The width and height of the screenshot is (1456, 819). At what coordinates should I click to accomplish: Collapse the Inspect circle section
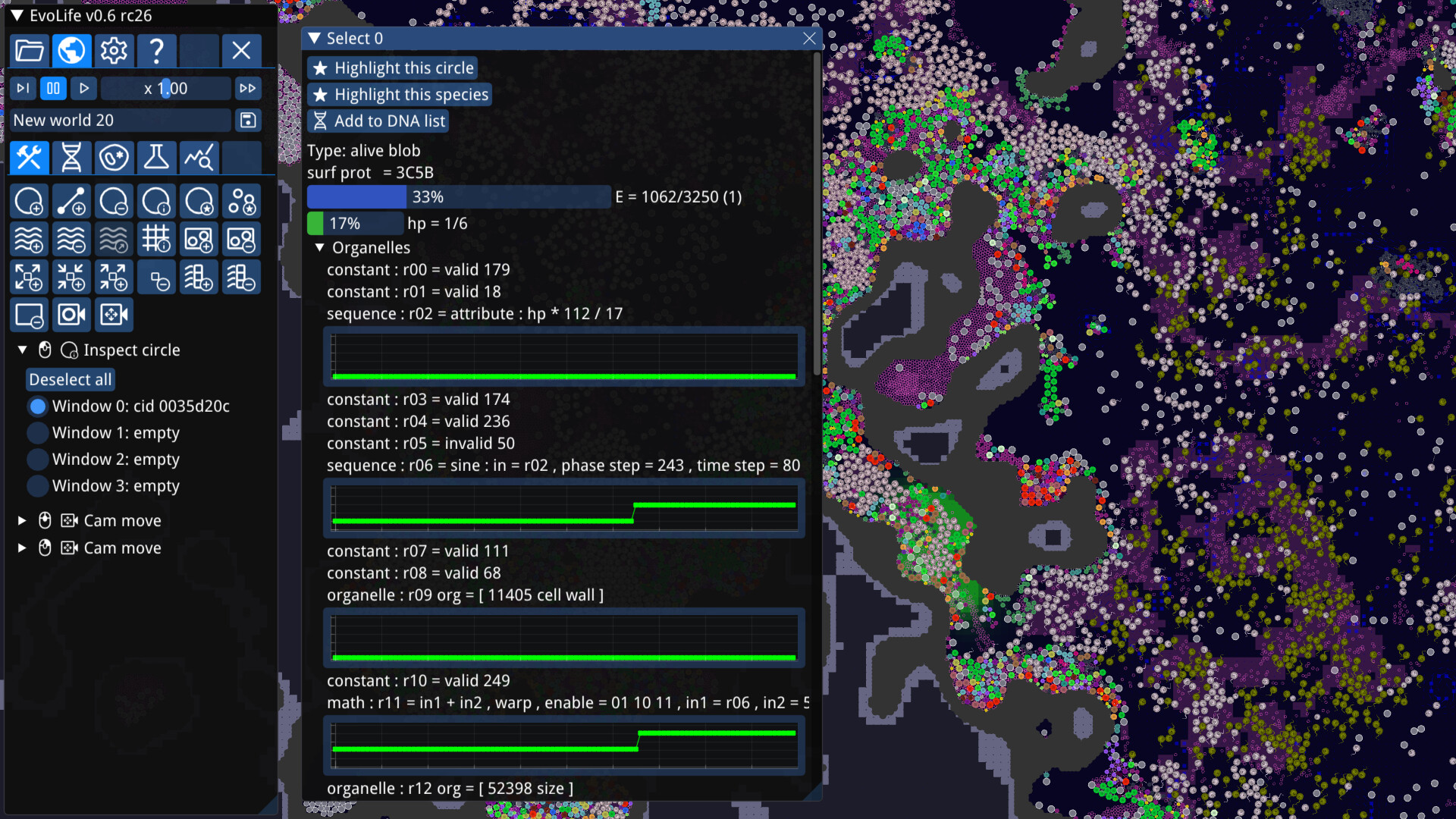22,350
